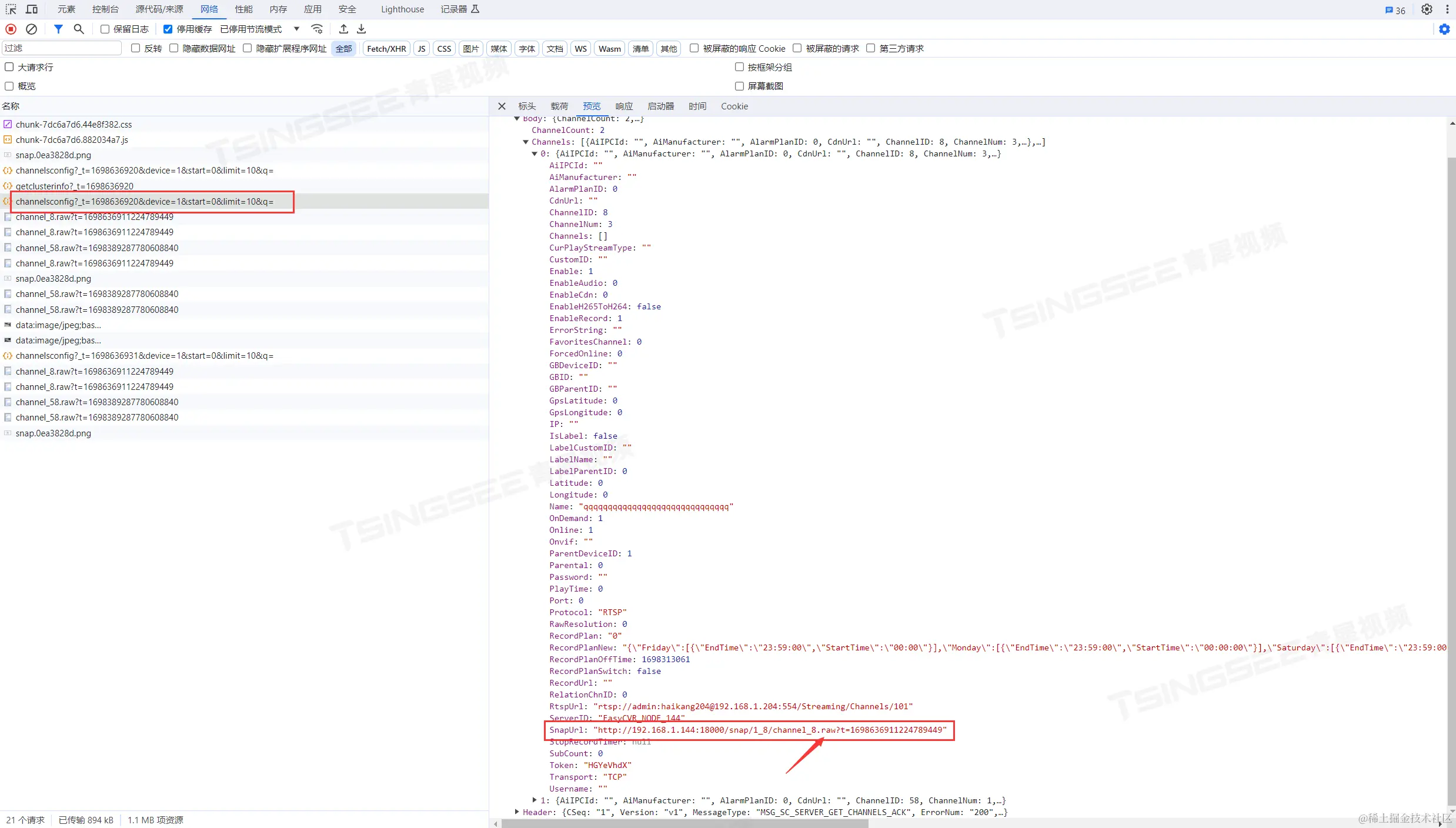This screenshot has width=1456, height=828.
Task: Select the getclusterinfo request row
Action: 75,186
